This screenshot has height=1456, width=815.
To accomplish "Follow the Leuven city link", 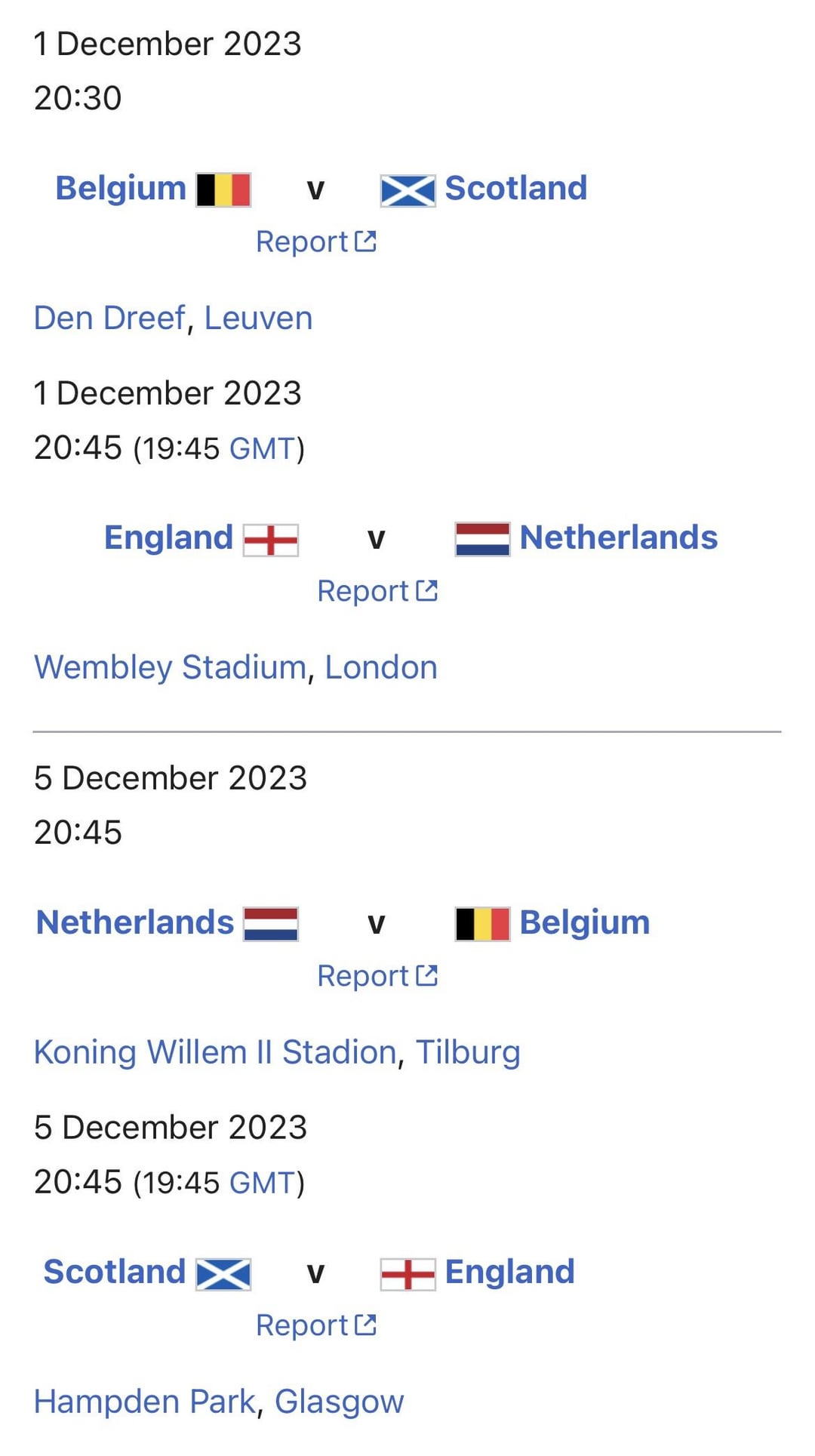I will (258, 319).
